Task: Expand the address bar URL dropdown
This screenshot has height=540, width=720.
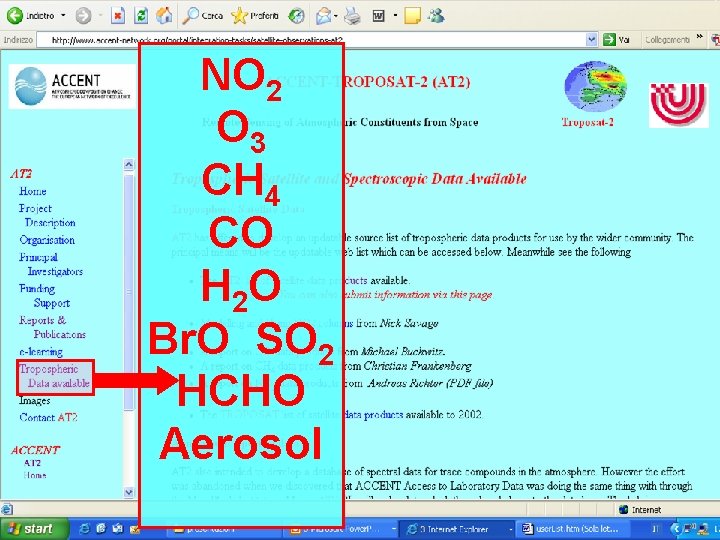Action: tap(592, 40)
